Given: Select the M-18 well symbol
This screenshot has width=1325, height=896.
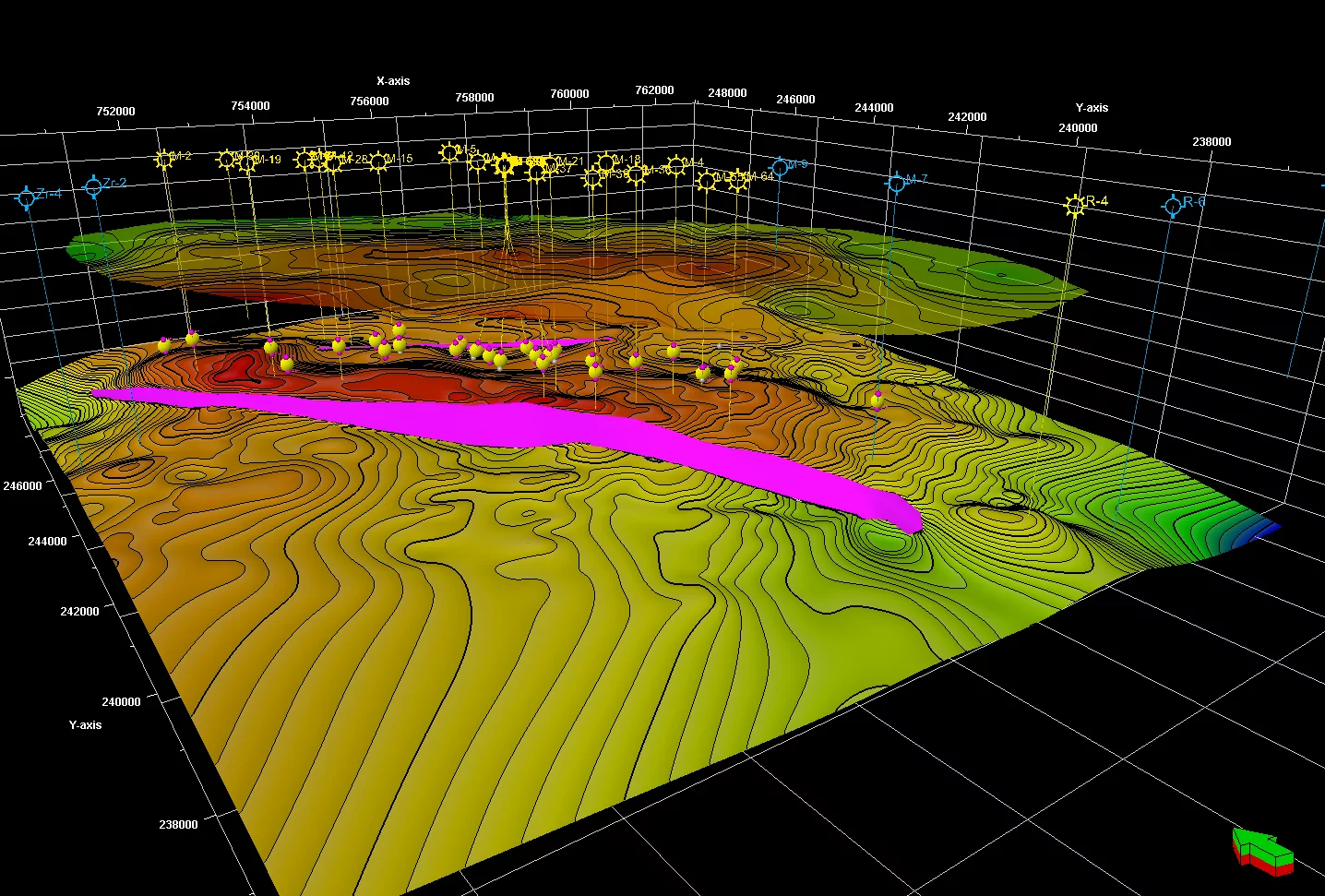Looking at the screenshot, I should (x=606, y=162).
